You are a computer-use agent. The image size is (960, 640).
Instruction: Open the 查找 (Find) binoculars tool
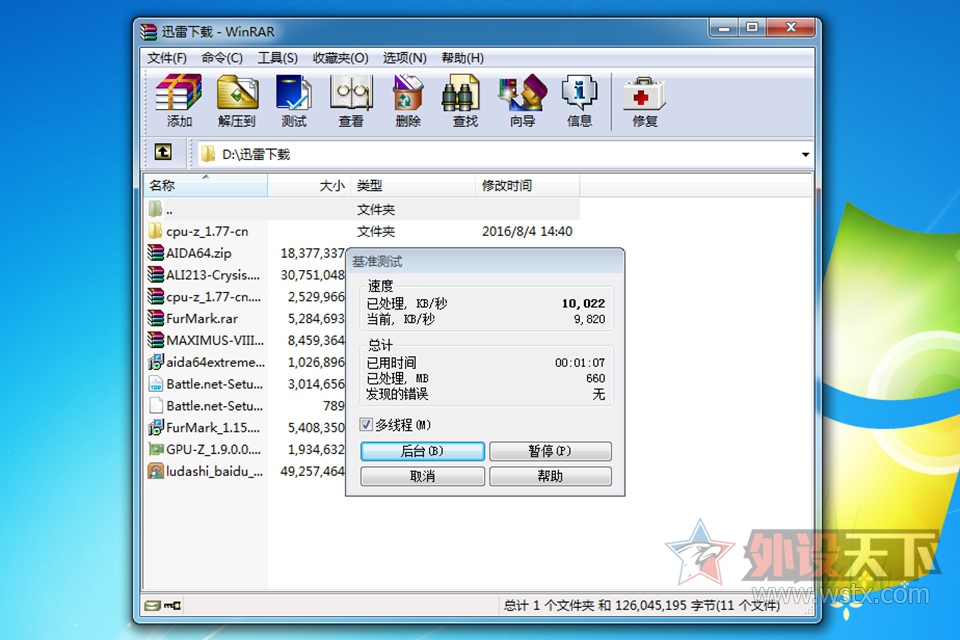(x=465, y=100)
